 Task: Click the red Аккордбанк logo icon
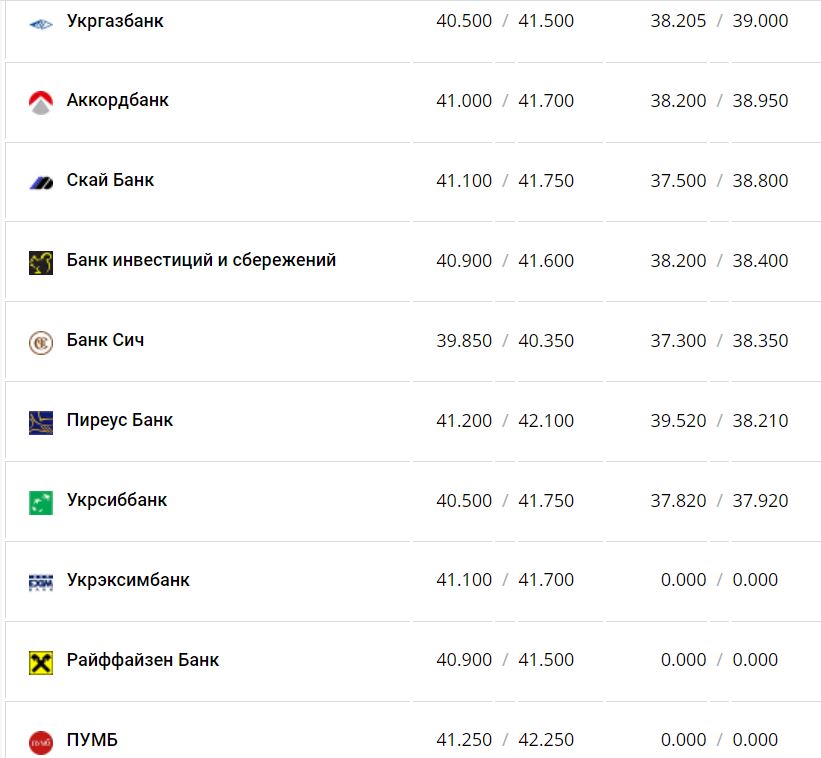pyautogui.click(x=40, y=102)
